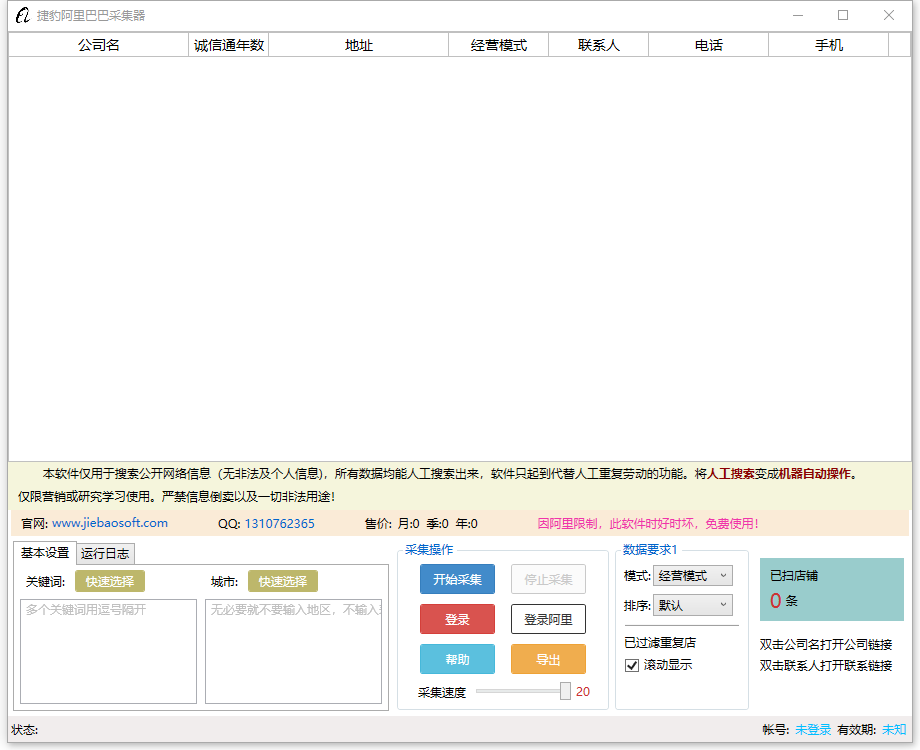Click the 双击公司名打开公司链接 hint text
Image resolution: width=920 pixels, height=750 pixels.
[x=826, y=644]
